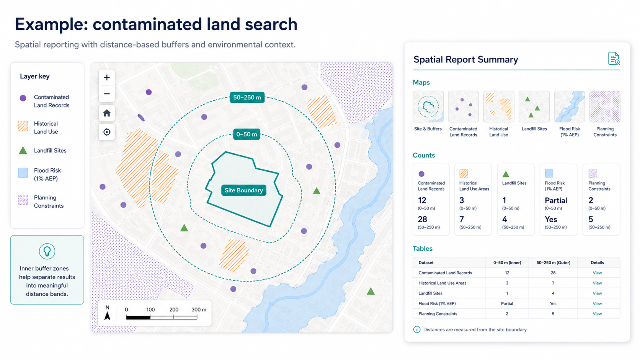
Task: Open the Contaminated Land Records count card
Action: coord(431,200)
